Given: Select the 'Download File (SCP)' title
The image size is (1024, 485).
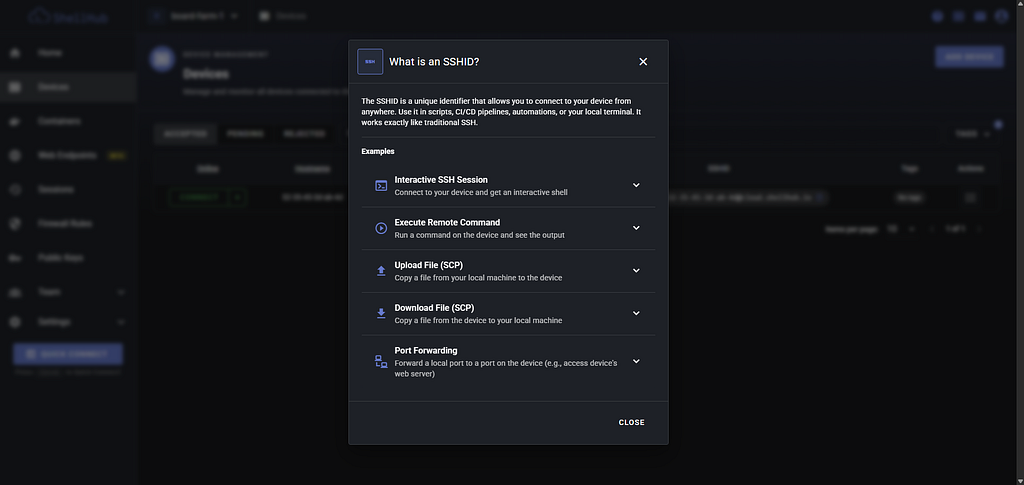Looking at the screenshot, I should tap(434, 307).
